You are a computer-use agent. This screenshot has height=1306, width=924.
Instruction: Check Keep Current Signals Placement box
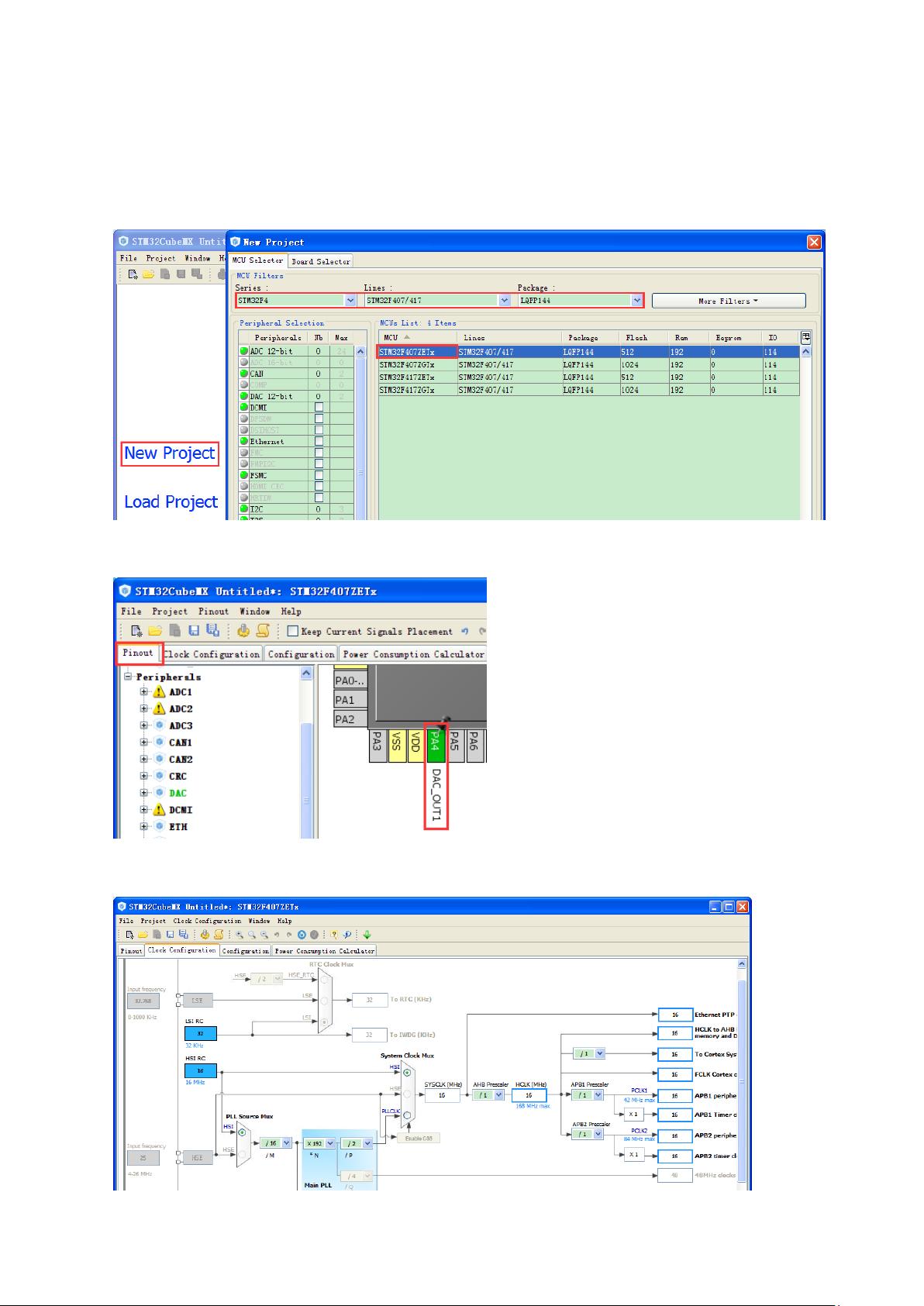click(x=293, y=631)
